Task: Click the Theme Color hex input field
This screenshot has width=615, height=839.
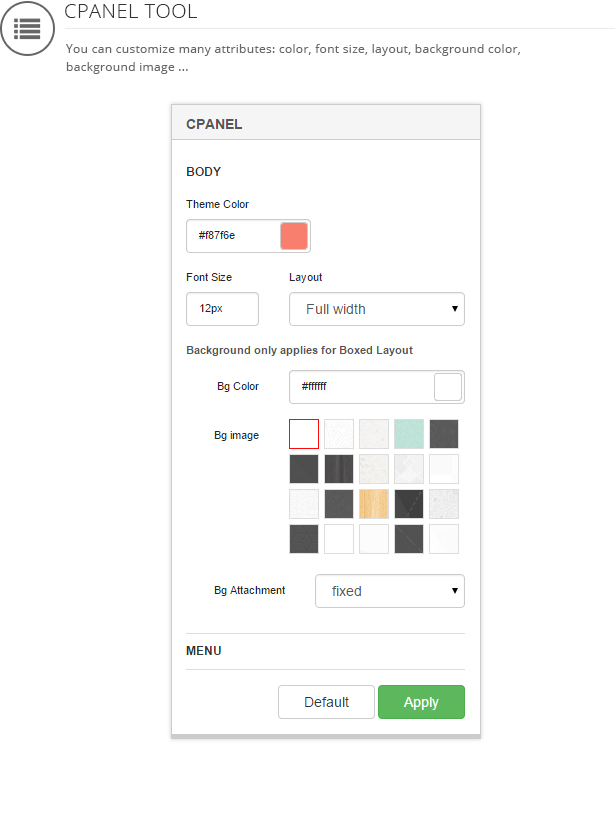Action: coord(232,236)
